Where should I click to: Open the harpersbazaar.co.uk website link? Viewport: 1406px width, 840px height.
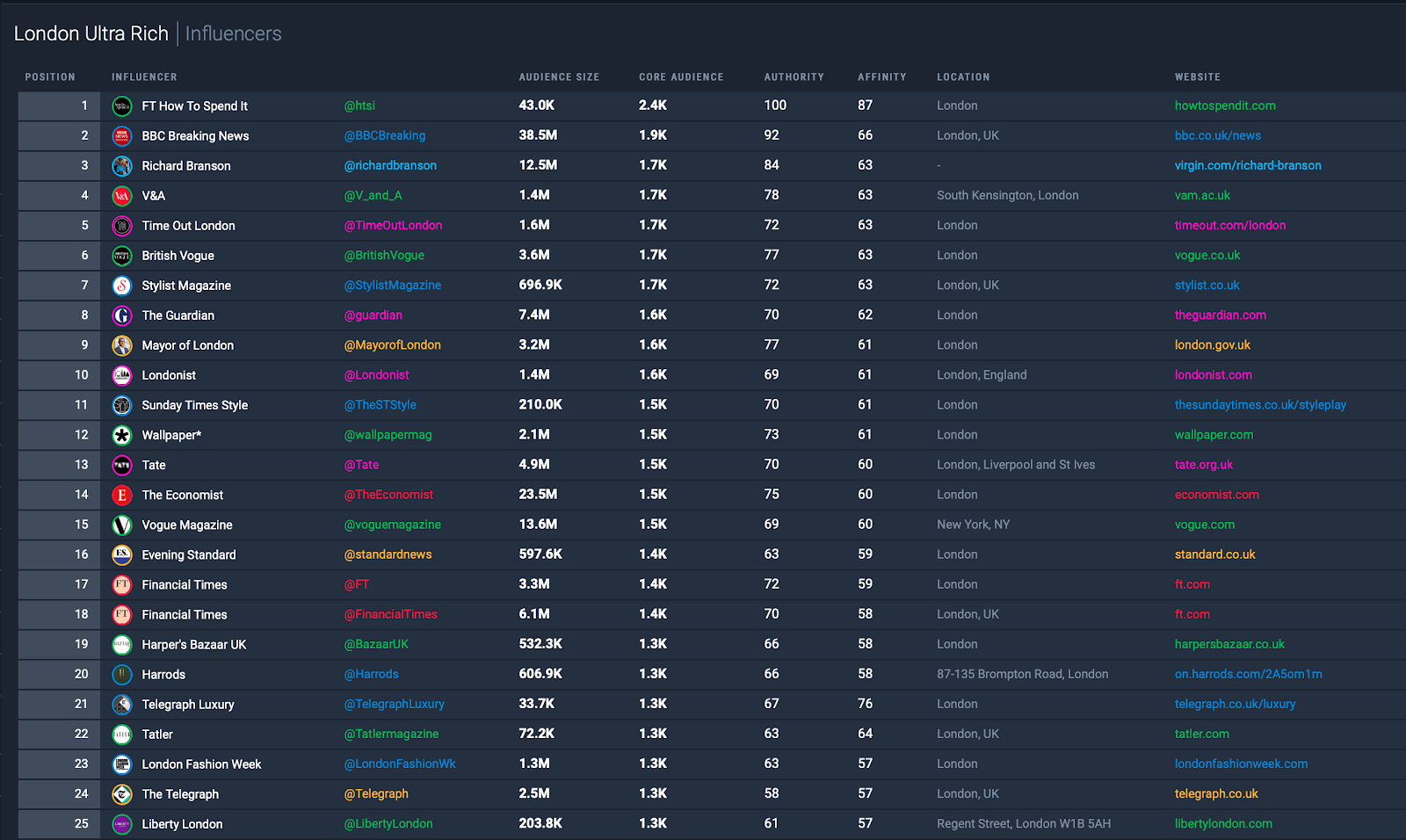[x=1229, y=643]
